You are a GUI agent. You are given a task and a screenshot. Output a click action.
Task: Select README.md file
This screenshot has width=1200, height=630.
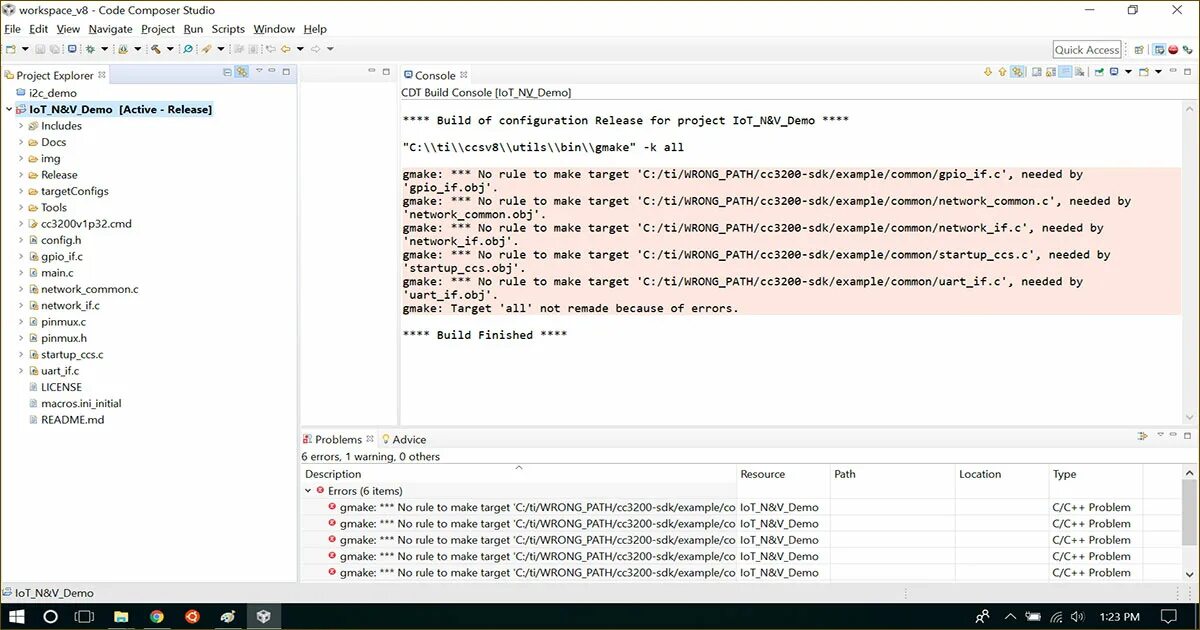coord(72,420)
